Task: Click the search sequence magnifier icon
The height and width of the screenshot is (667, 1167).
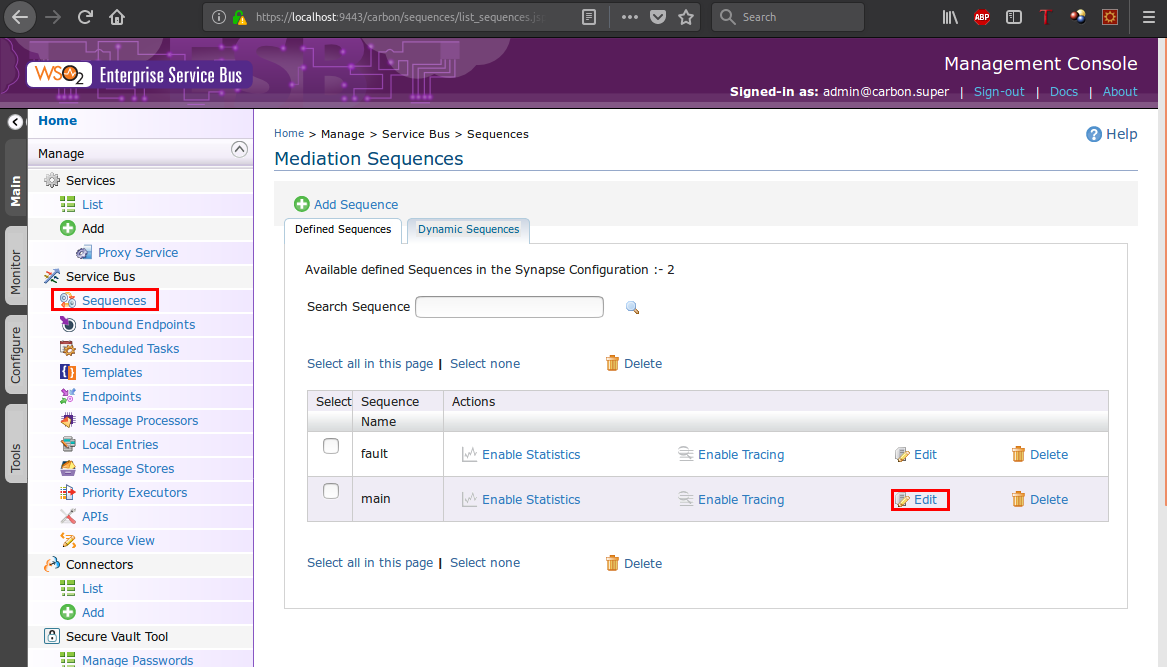Action: 632,307
